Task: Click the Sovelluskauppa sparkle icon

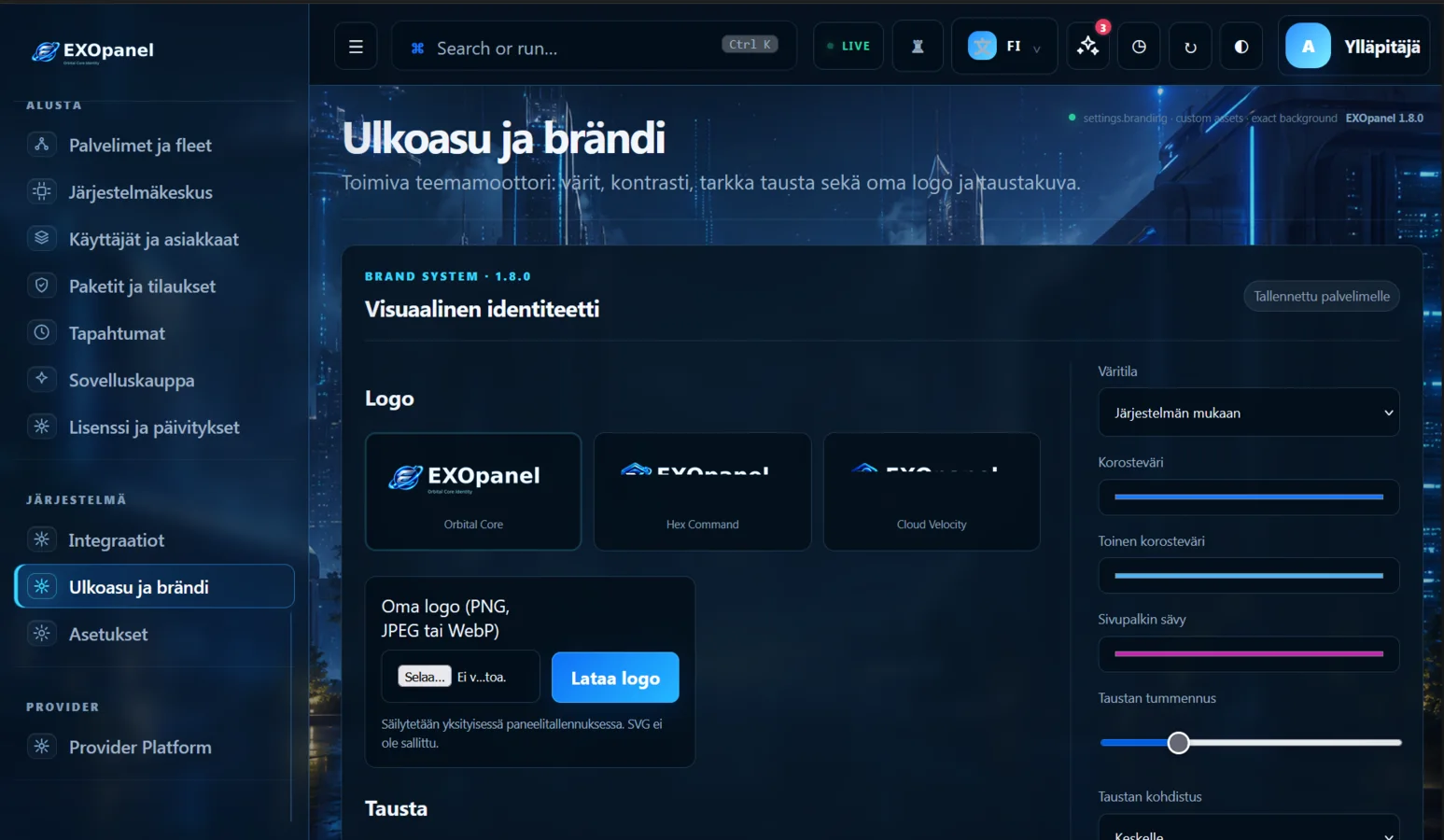Action: (x=42, y=379)
